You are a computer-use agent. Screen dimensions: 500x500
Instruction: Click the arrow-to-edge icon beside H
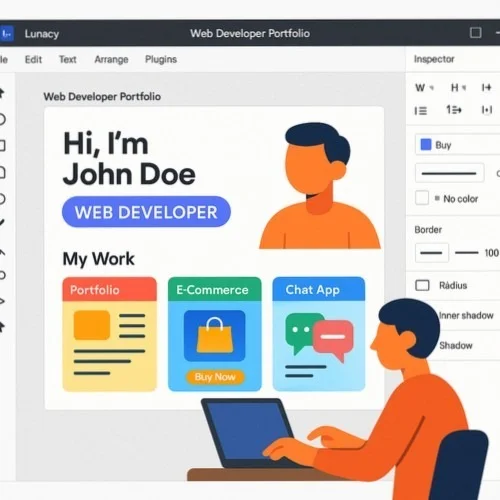487,87
